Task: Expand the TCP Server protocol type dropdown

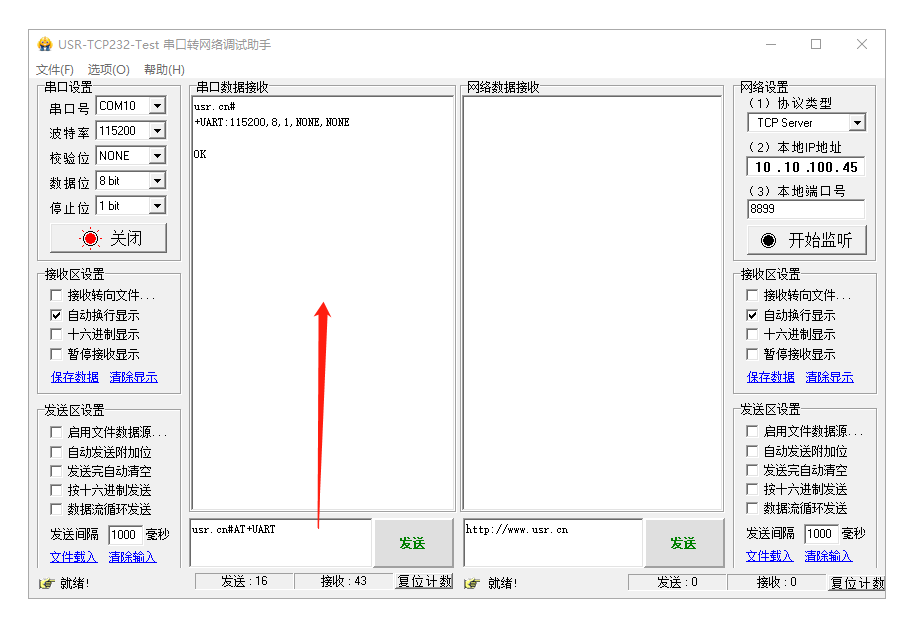Action: [x=857, y=123]
